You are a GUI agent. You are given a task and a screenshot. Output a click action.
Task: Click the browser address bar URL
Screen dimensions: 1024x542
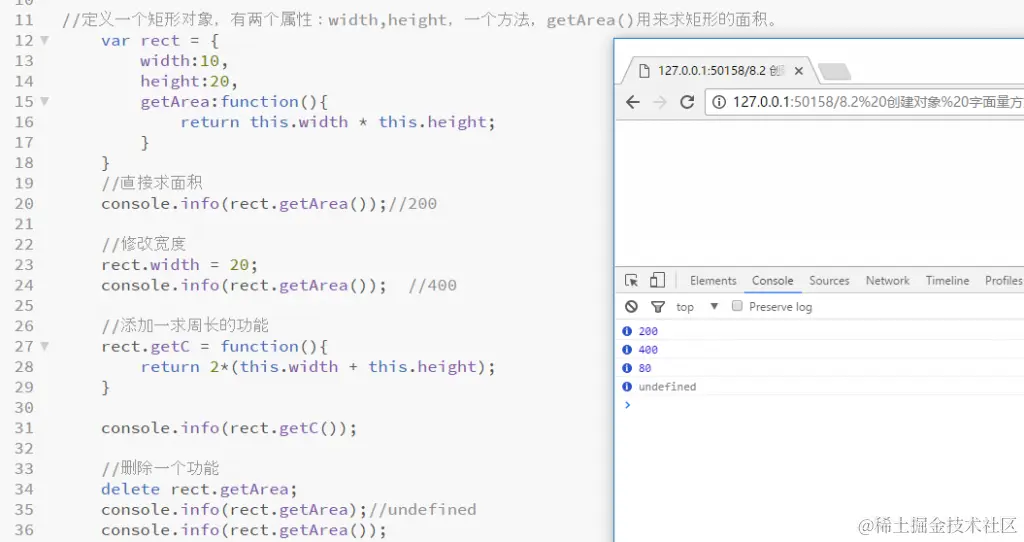pos(876,102)
